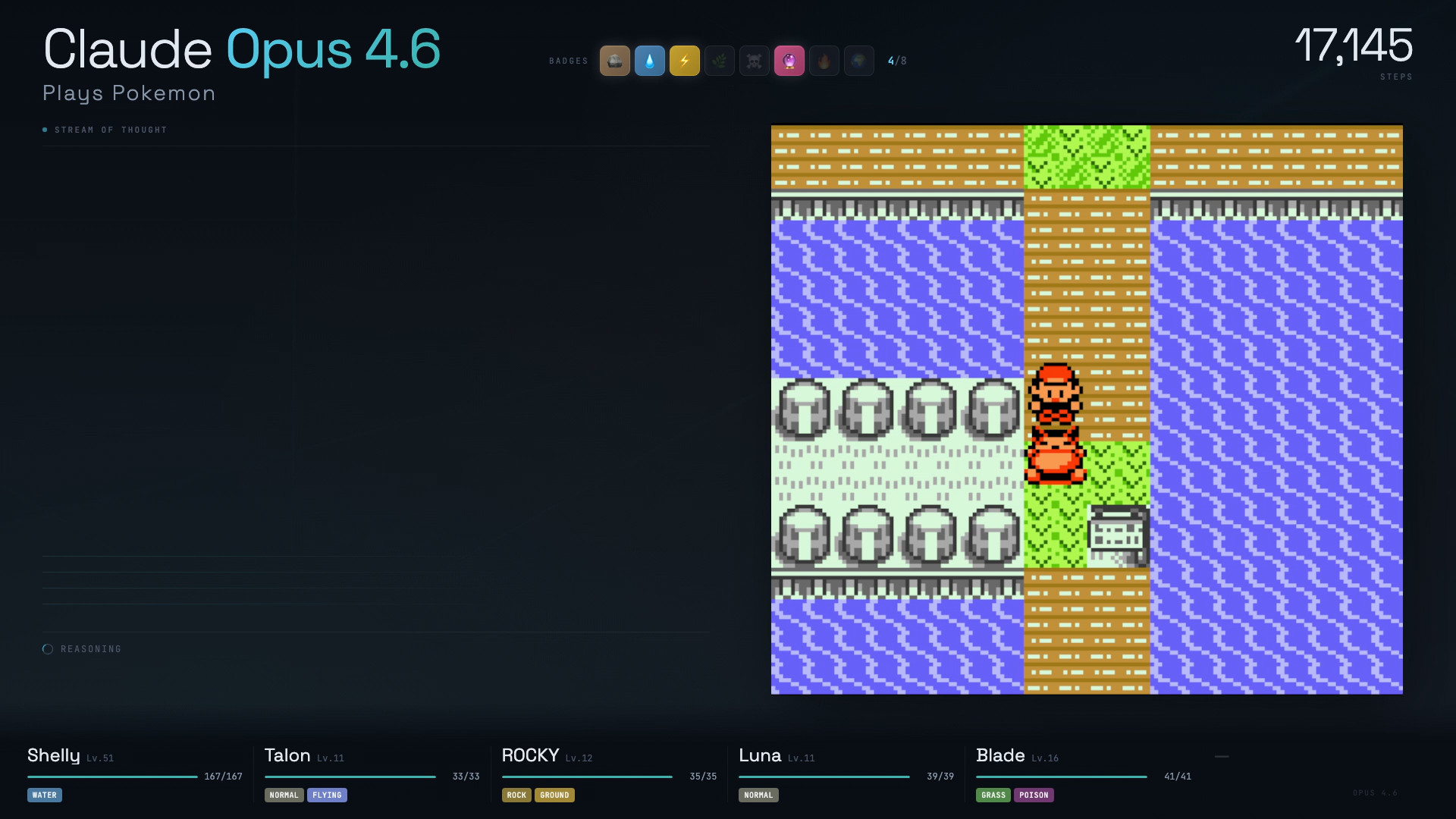Click the dimmed leaf Rainbow badge

719,61
